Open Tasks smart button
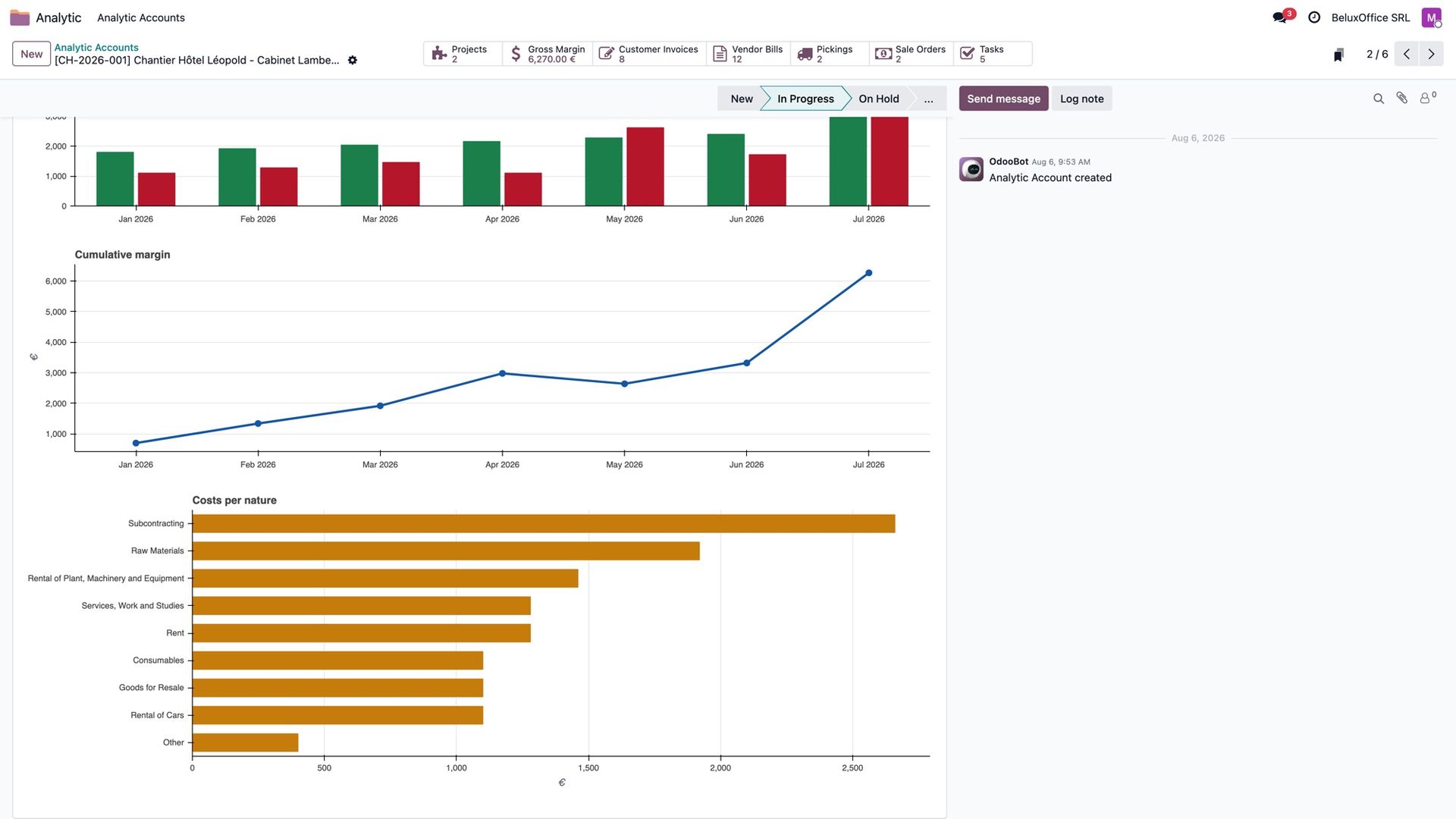The image size is (1456, 819). click(993, 54)
